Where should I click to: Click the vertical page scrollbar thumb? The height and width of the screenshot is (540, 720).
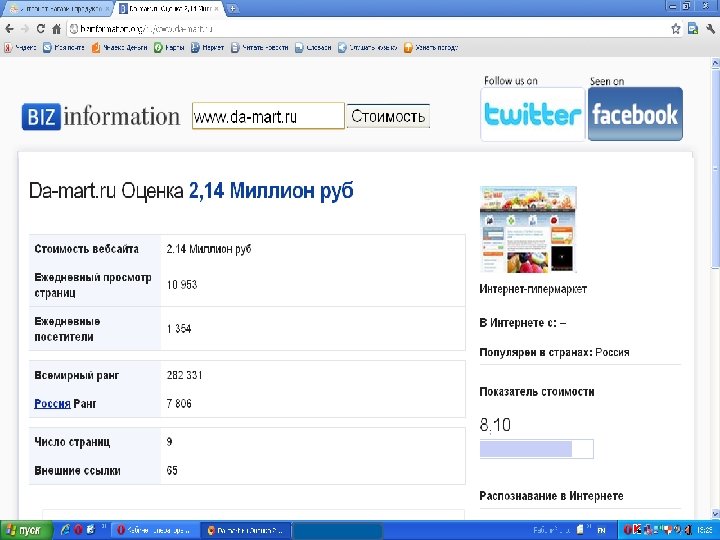tap(715, 169)
